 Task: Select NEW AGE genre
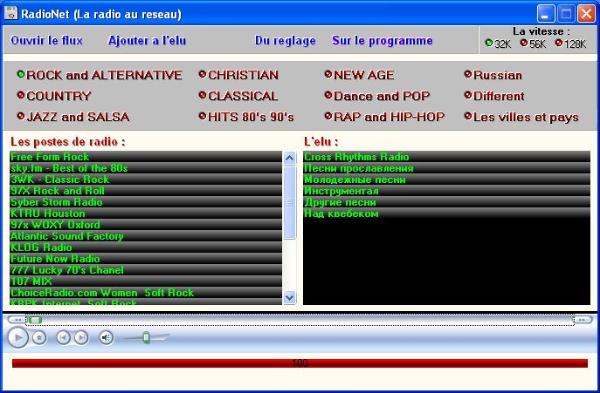(359, 75)
